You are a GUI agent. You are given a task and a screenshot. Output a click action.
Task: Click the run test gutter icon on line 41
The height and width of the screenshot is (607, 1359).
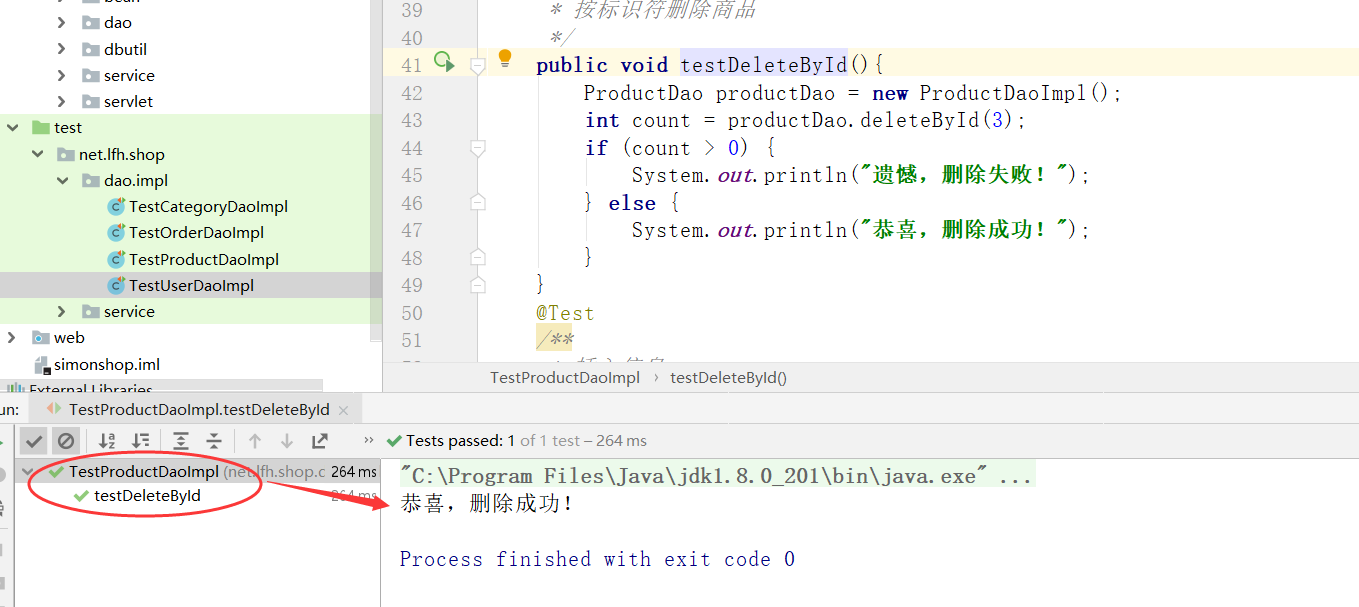444,62
